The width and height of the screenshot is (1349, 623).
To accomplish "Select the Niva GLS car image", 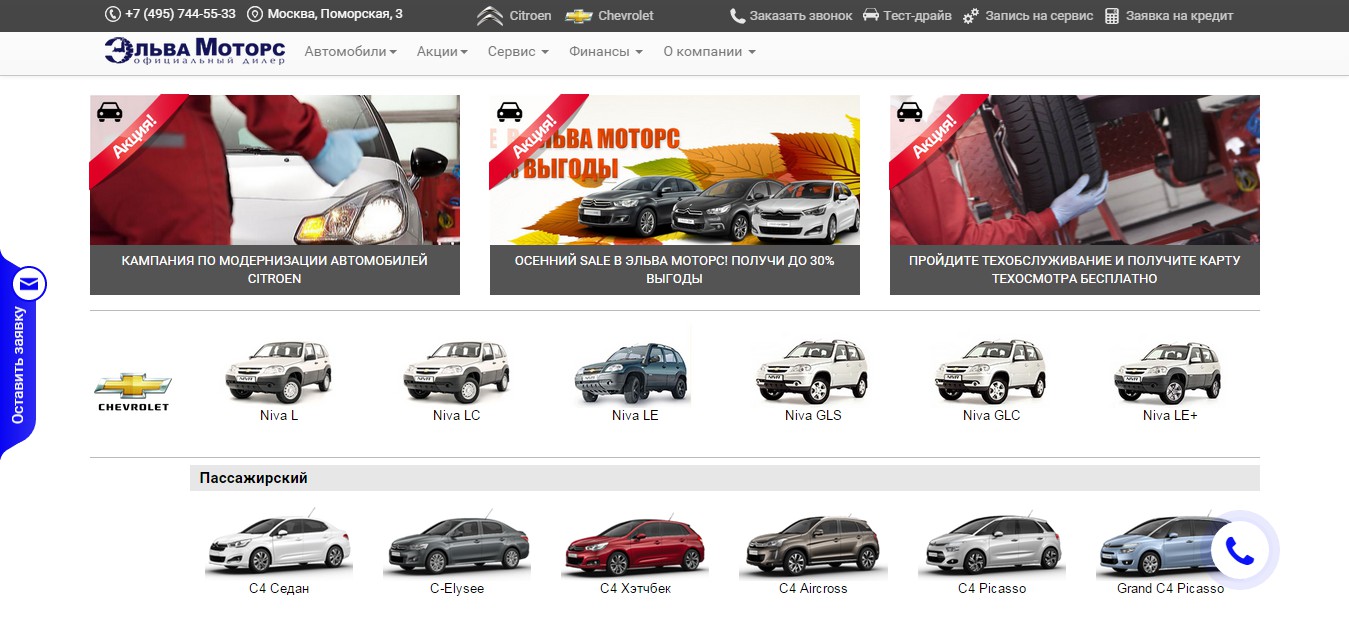I will coord(813,371).
